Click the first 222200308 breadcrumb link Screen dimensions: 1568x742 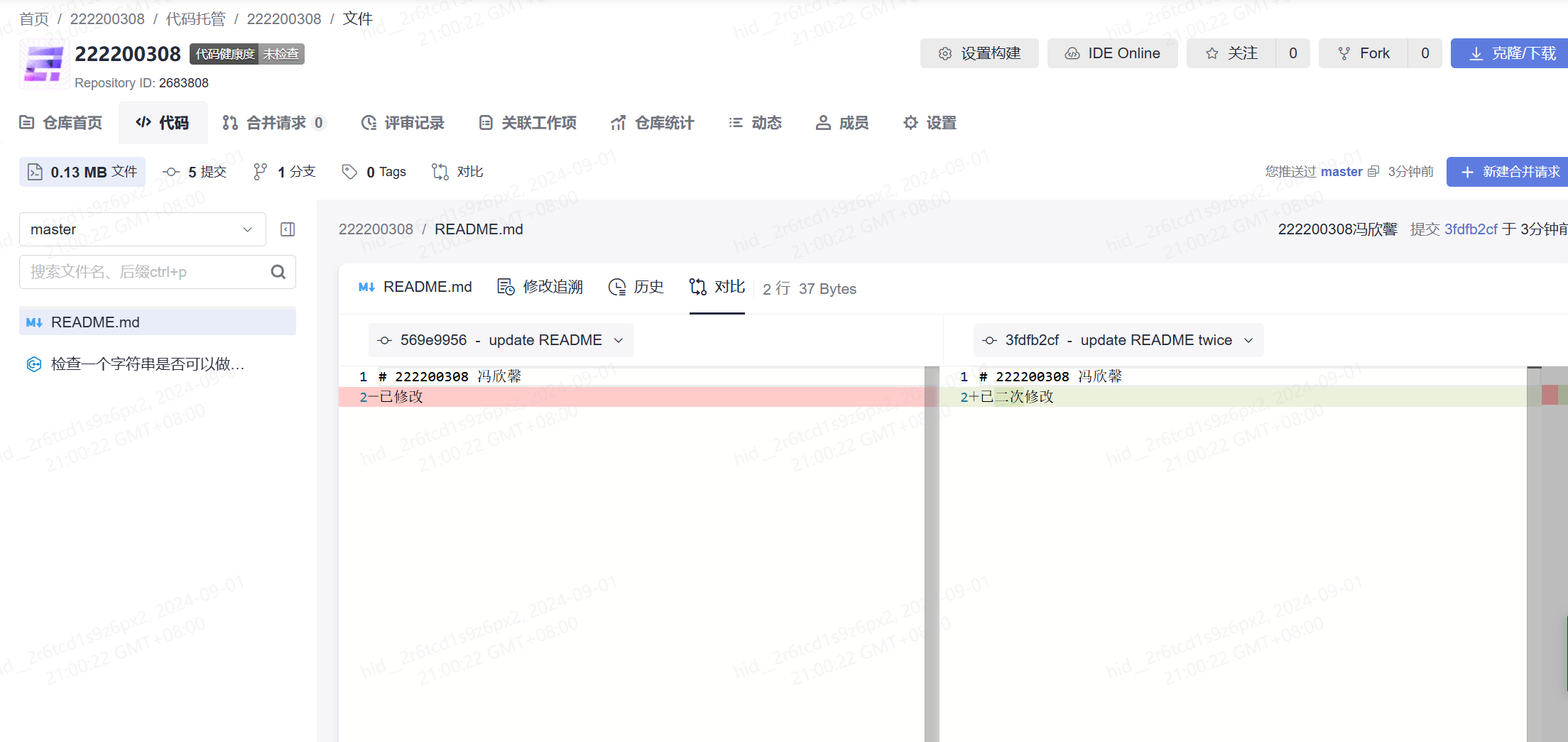tap(107, 18)
